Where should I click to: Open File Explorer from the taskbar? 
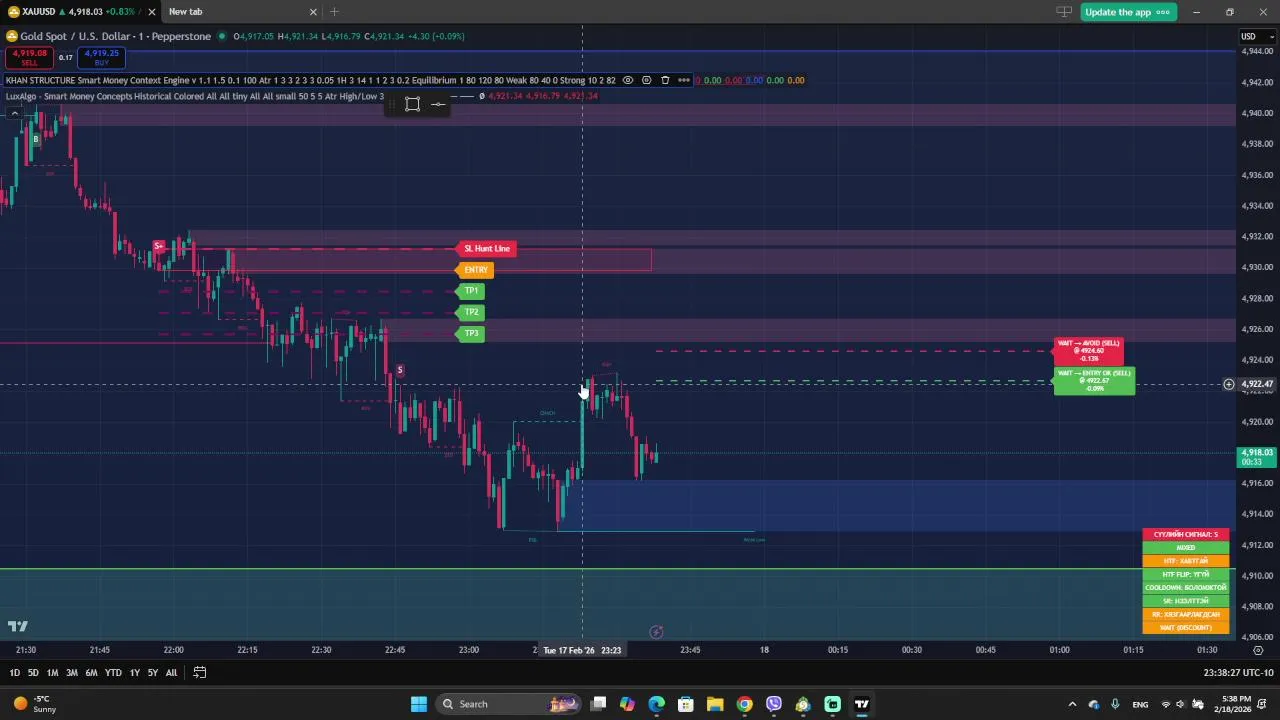coord(715,704)
